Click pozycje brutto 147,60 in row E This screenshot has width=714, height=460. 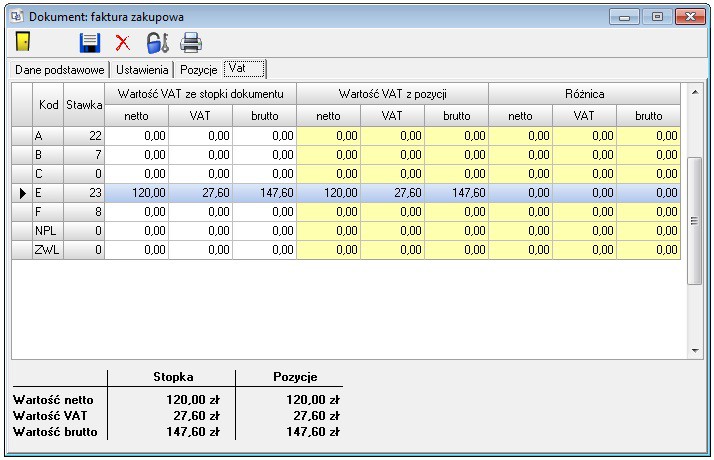[x=457, y=193]
